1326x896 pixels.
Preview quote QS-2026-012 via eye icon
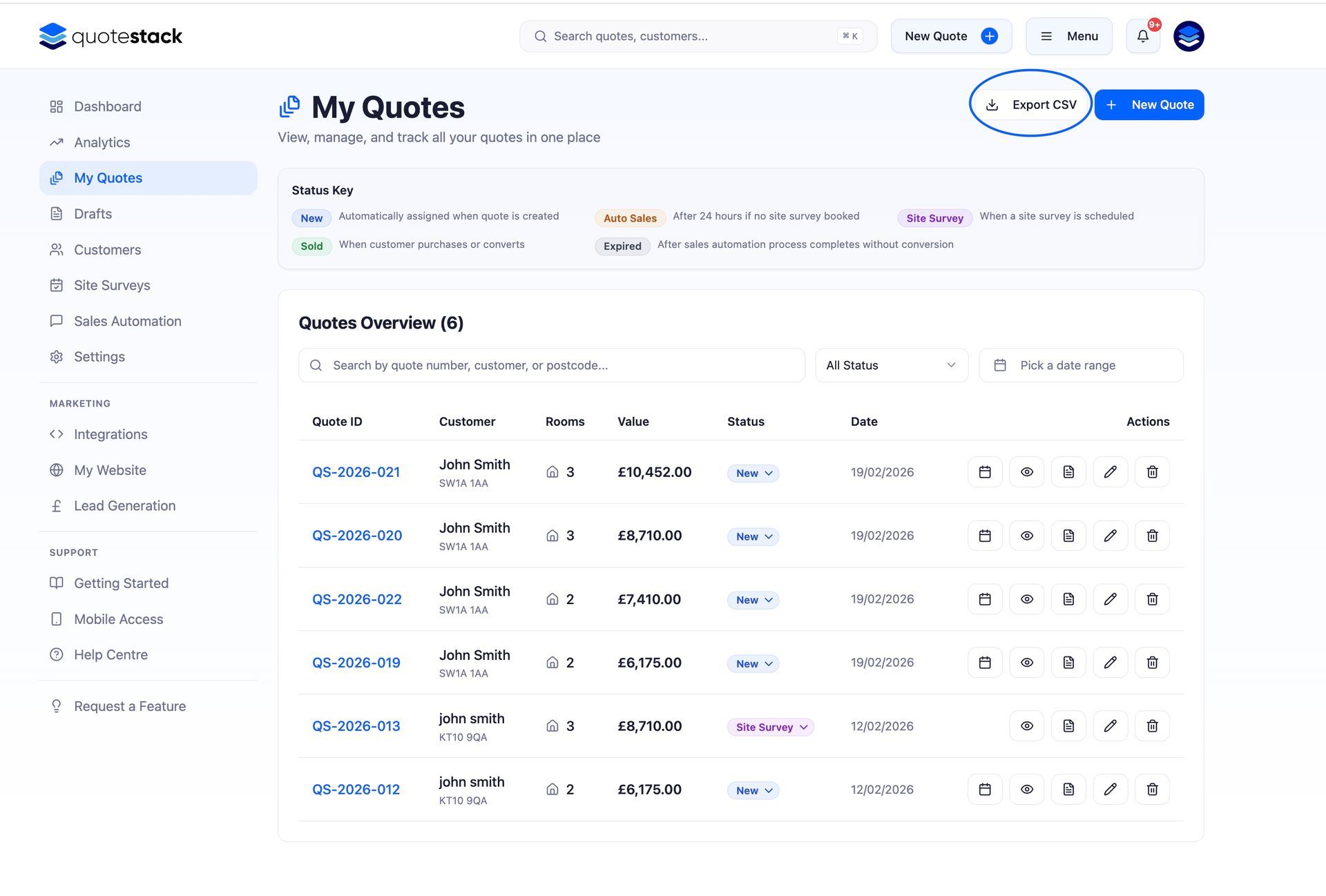click(1026, 790)
